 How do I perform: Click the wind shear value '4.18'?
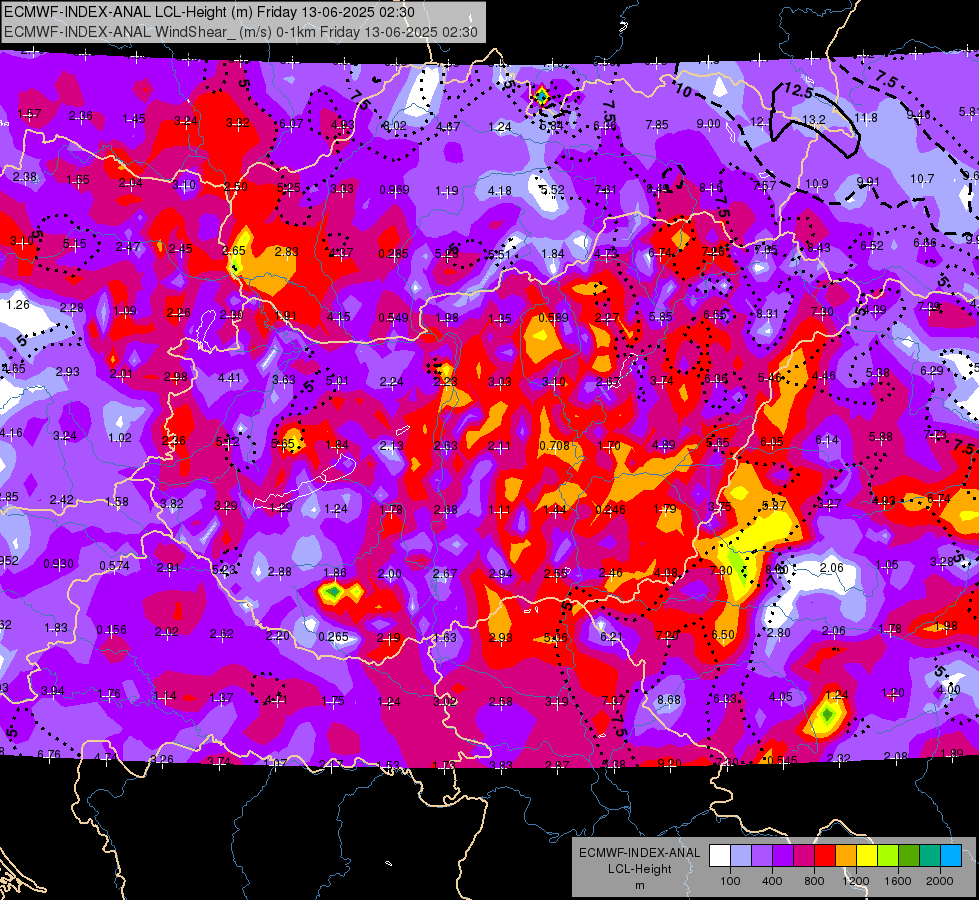click(499, 190)
